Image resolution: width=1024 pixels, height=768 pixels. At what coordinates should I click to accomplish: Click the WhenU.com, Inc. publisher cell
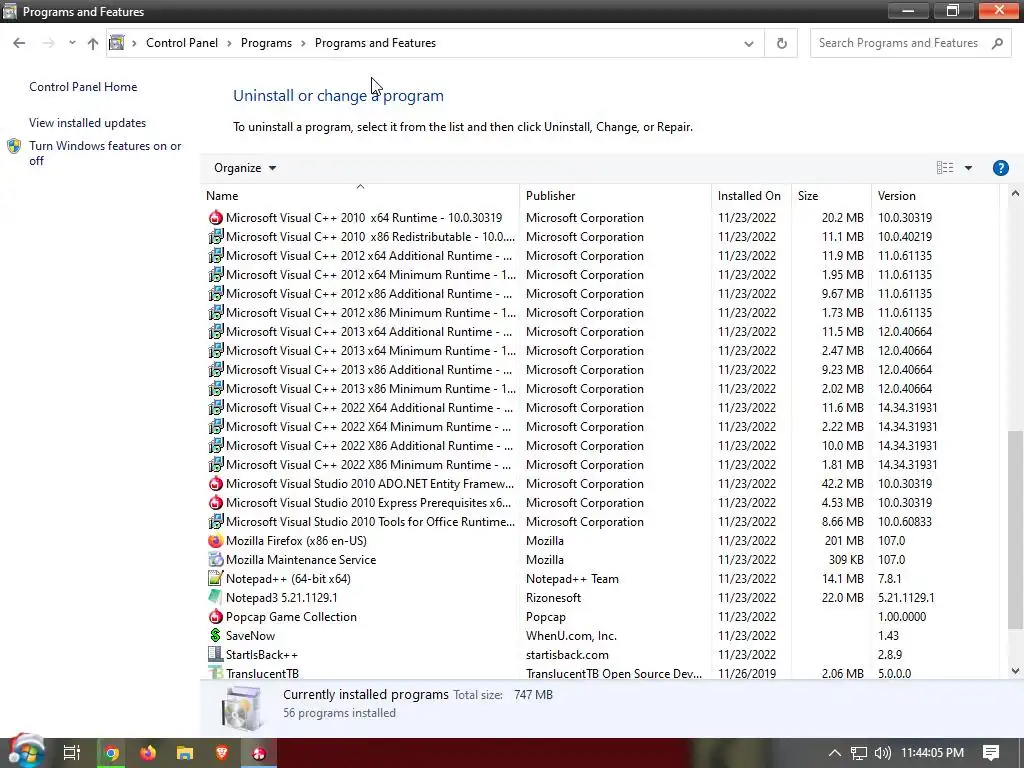[571, 635]
